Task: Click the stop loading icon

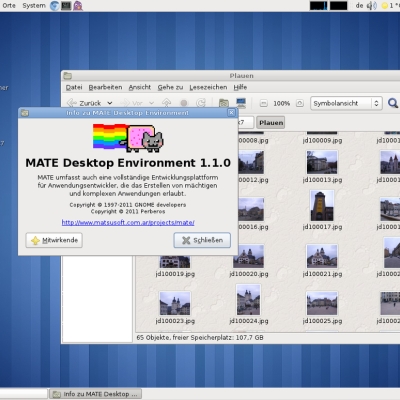Action: [184, 103]
